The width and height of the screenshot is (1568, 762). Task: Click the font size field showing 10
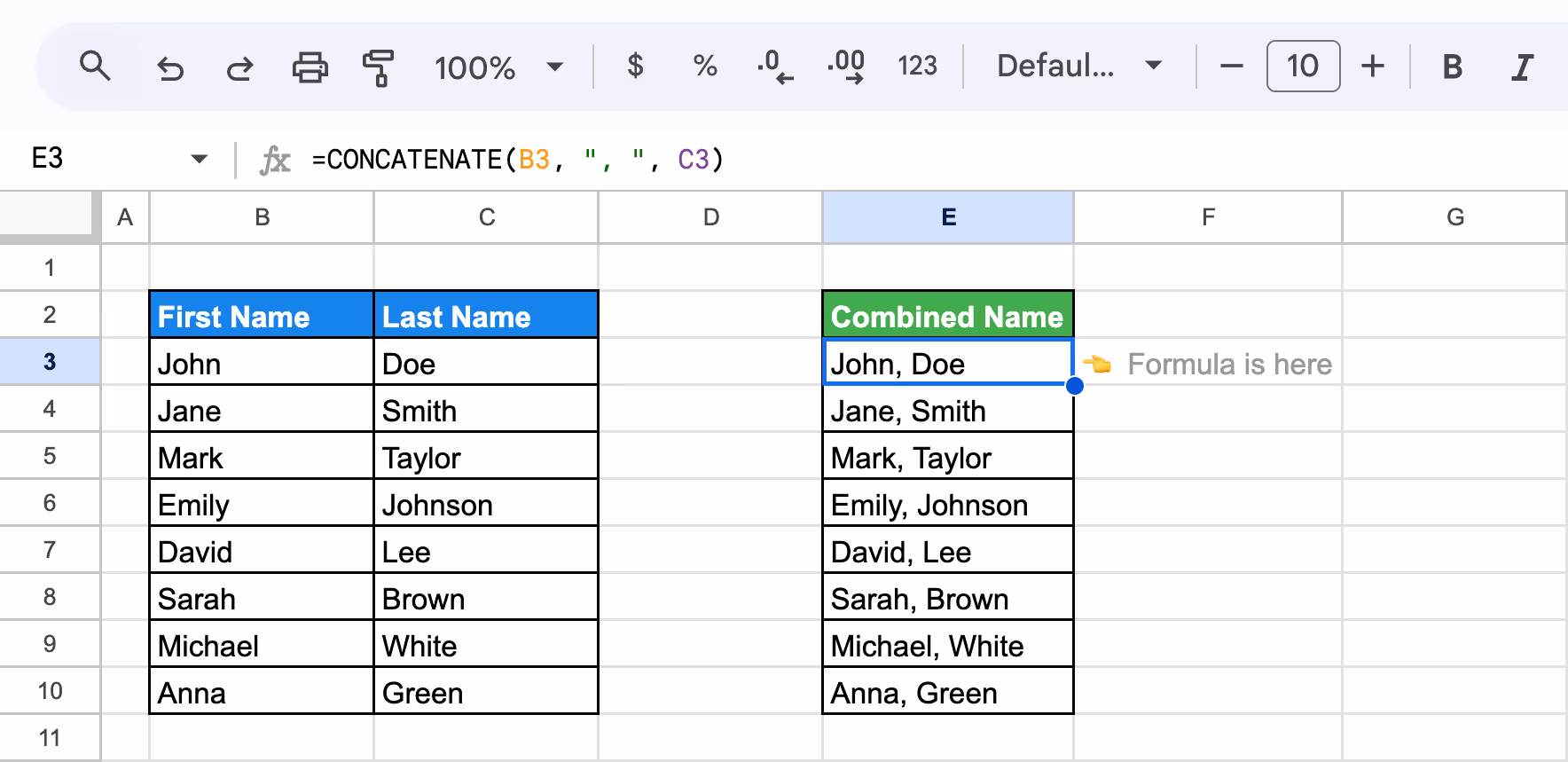(x=1303, y=66)
